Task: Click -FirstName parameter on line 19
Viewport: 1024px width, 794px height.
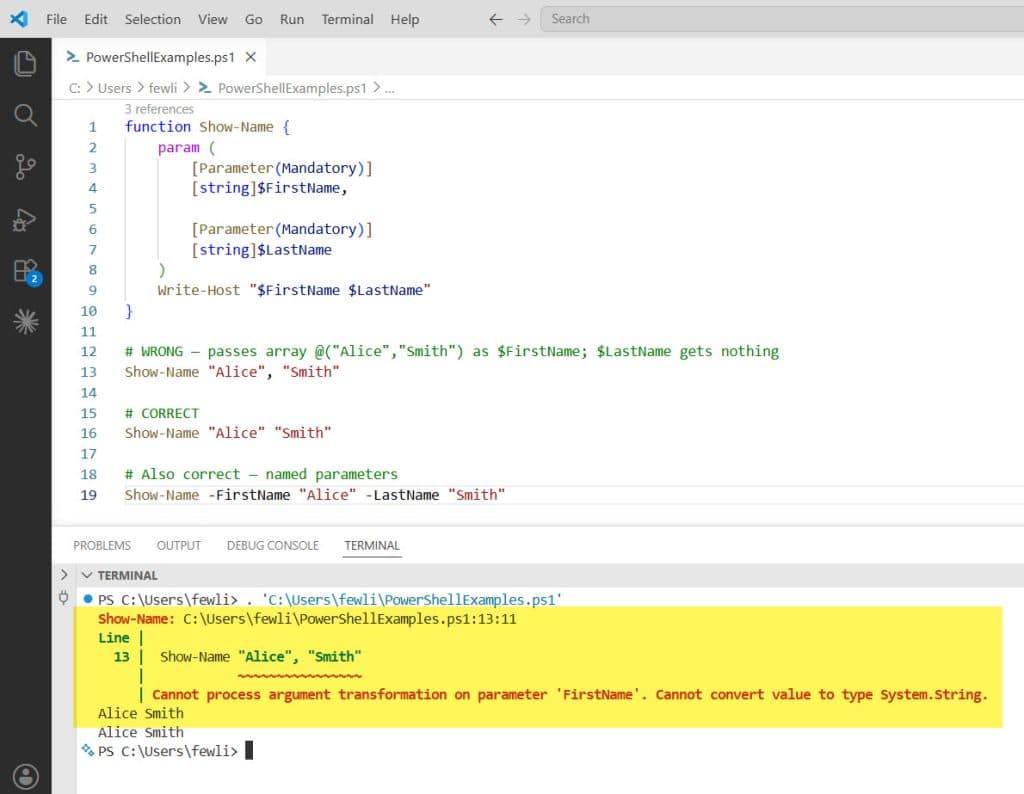Action: click(249, 495)
